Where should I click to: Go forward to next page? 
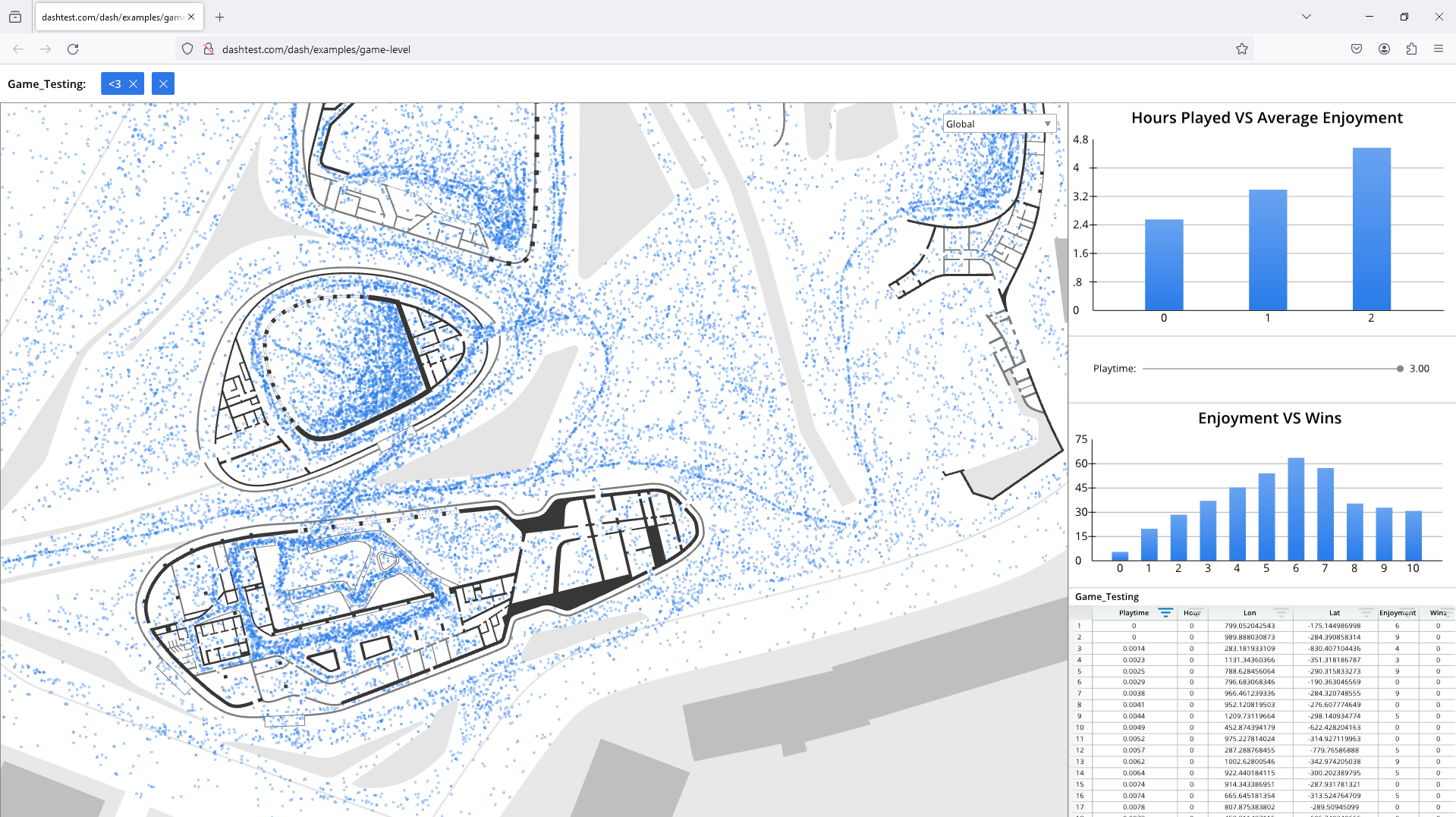coord(46,49)
